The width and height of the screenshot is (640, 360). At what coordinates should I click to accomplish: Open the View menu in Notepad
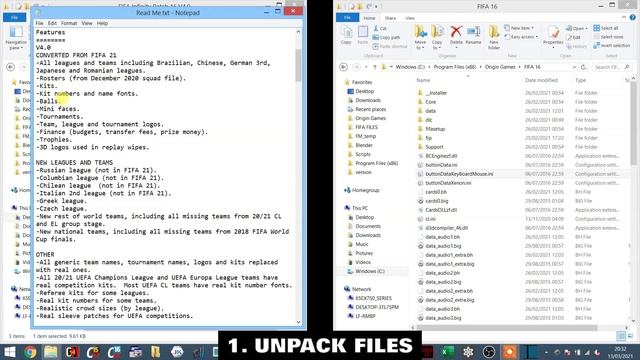[x=87, y=23]
